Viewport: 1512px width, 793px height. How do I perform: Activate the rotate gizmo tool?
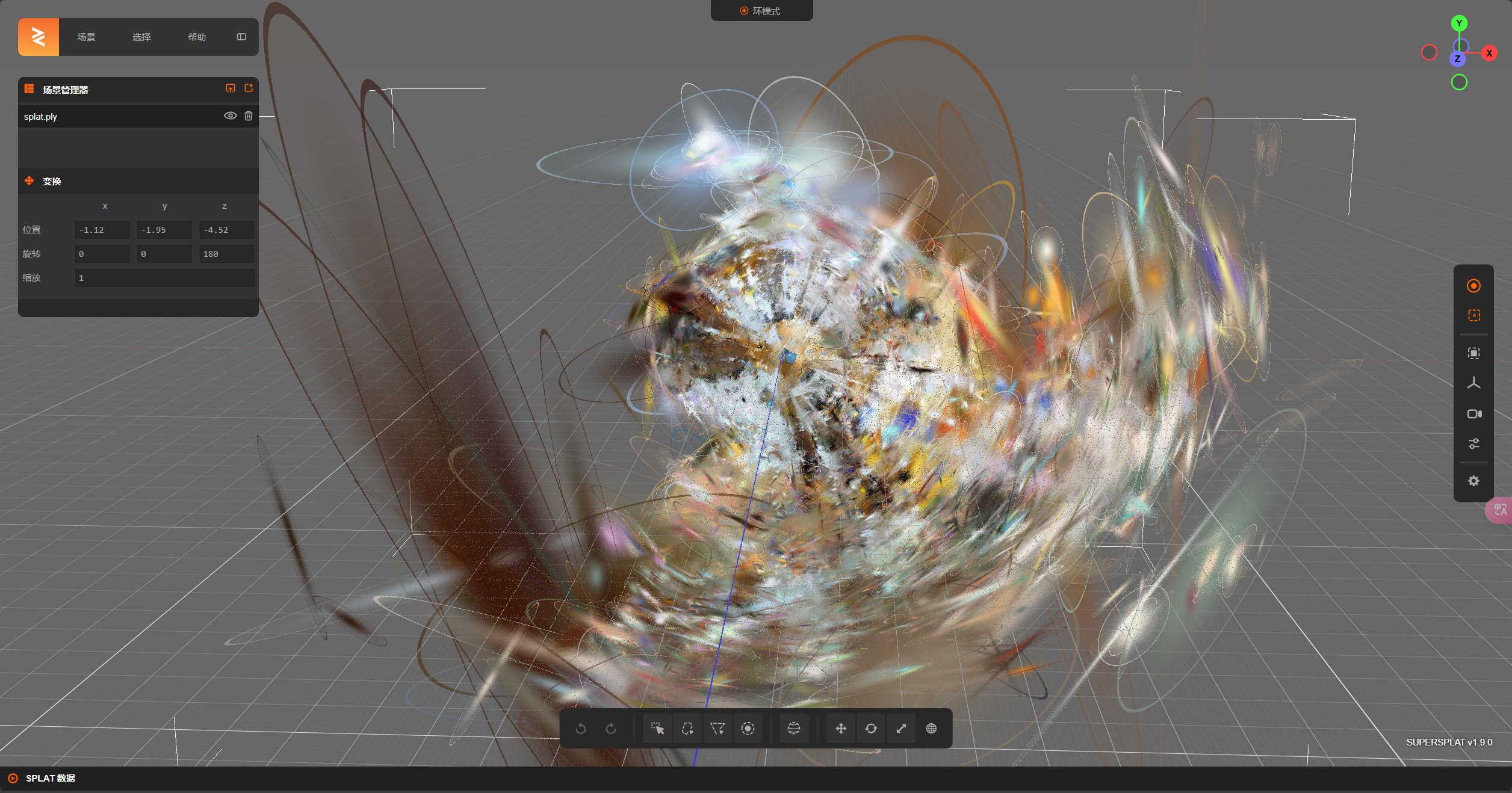[871, 729]
